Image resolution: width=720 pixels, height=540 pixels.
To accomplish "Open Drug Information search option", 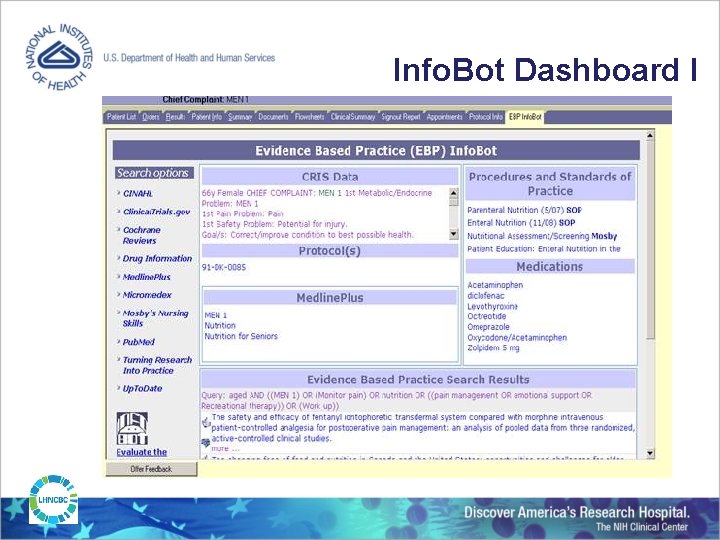I will coord(157,259).
